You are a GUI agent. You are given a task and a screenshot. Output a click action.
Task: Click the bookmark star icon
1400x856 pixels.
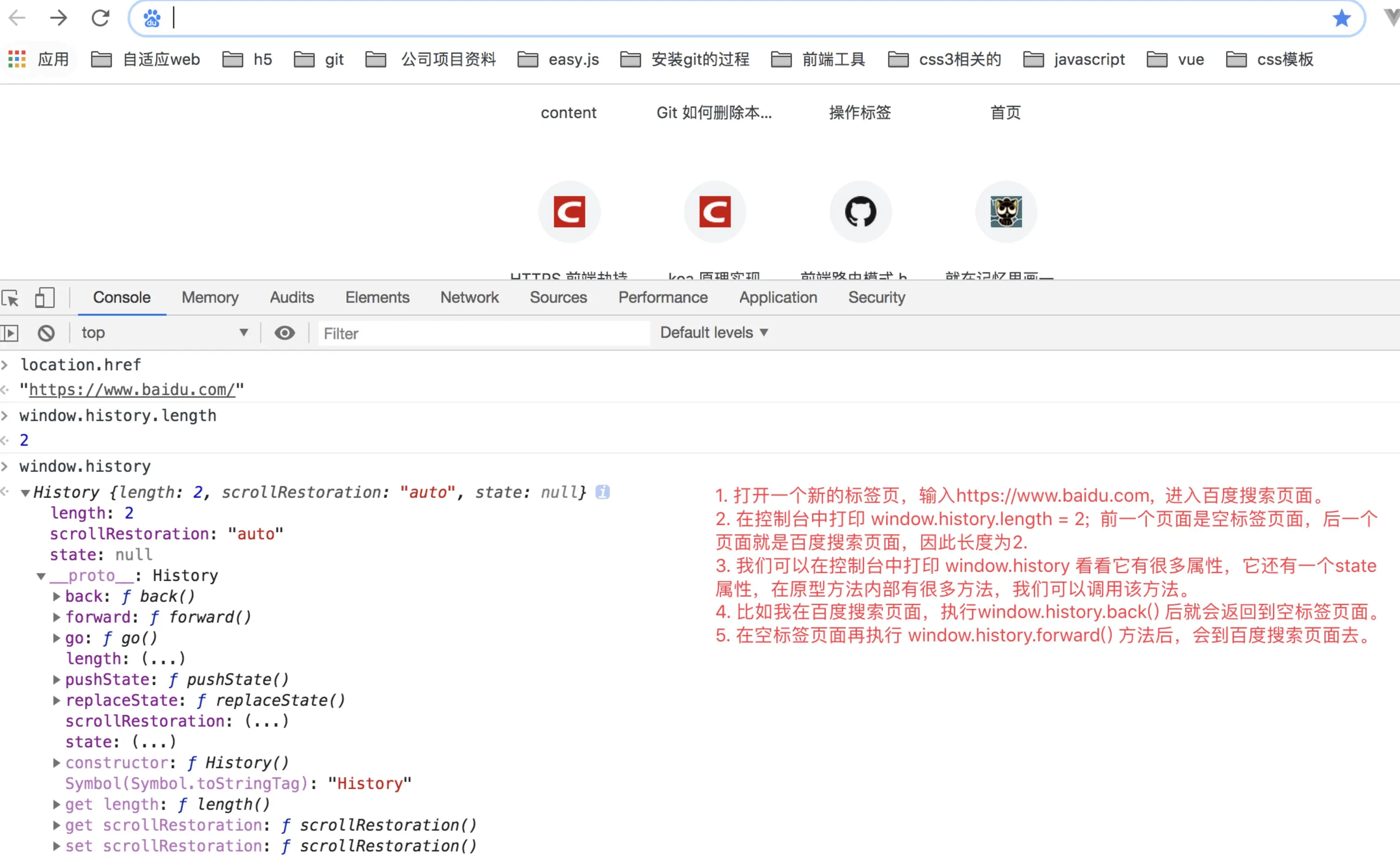[1342, 18]
